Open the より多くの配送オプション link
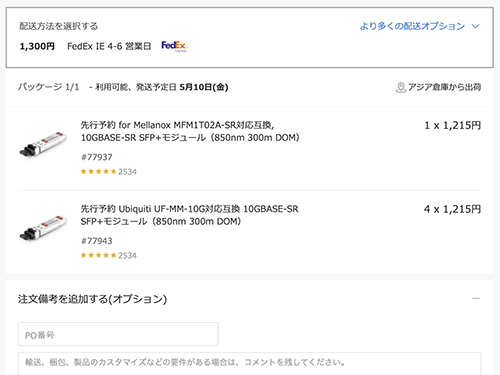Image resolution: width=500 pixels, height=375 pixels. coord(412,26)
